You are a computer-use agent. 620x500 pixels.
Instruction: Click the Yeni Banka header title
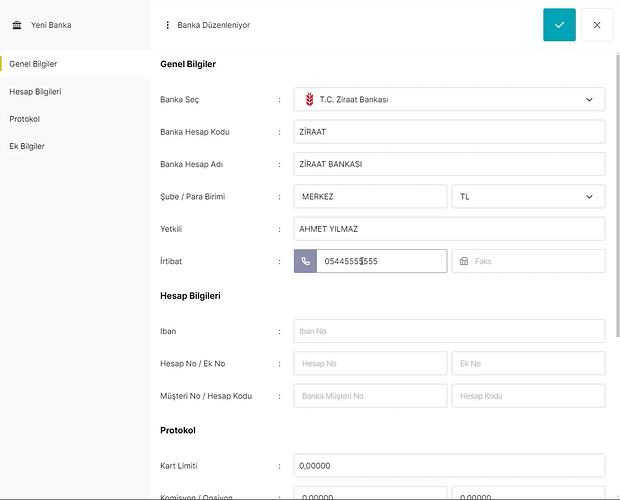51,25
